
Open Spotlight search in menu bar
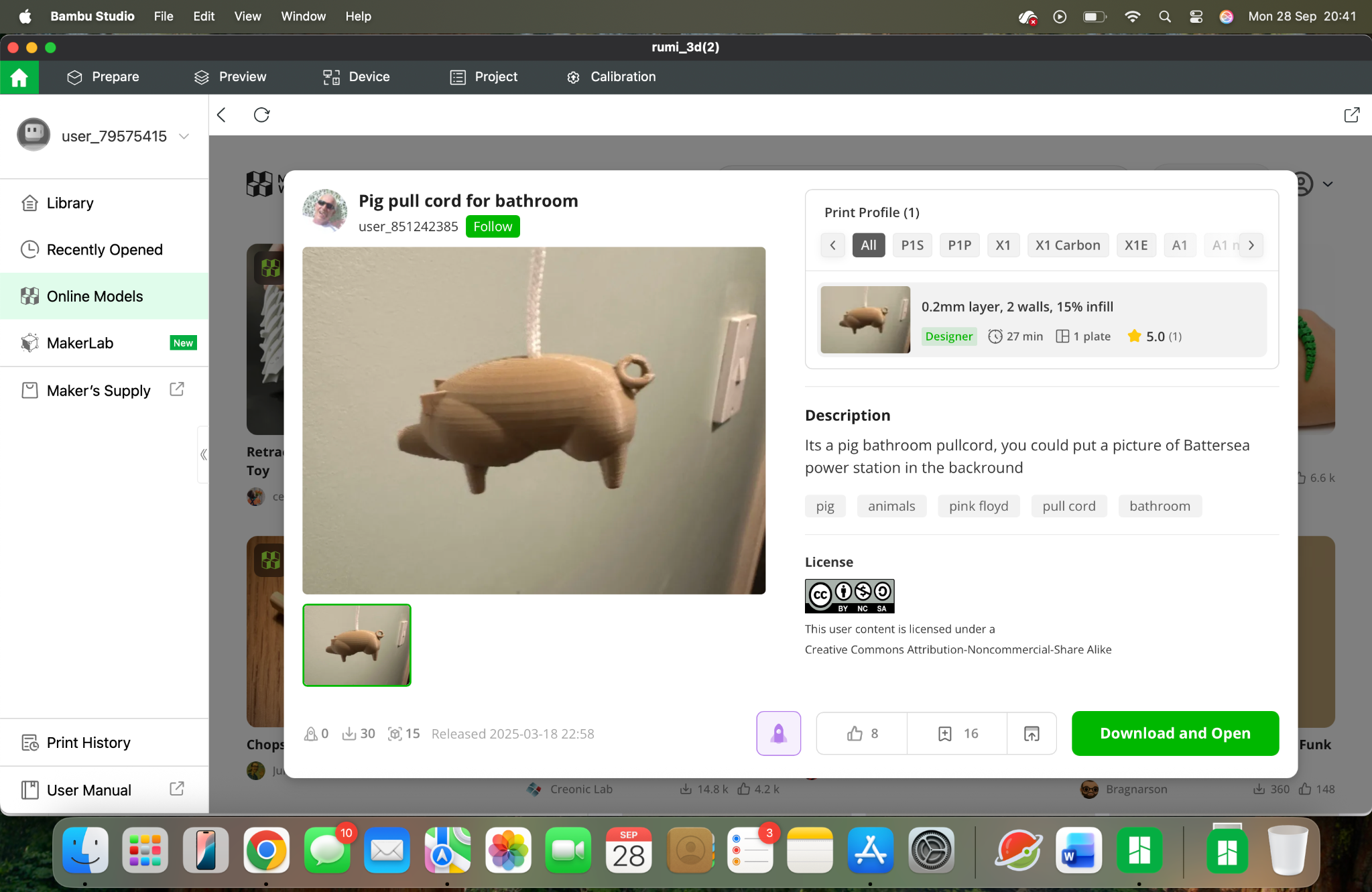[x=1165, y=17]
